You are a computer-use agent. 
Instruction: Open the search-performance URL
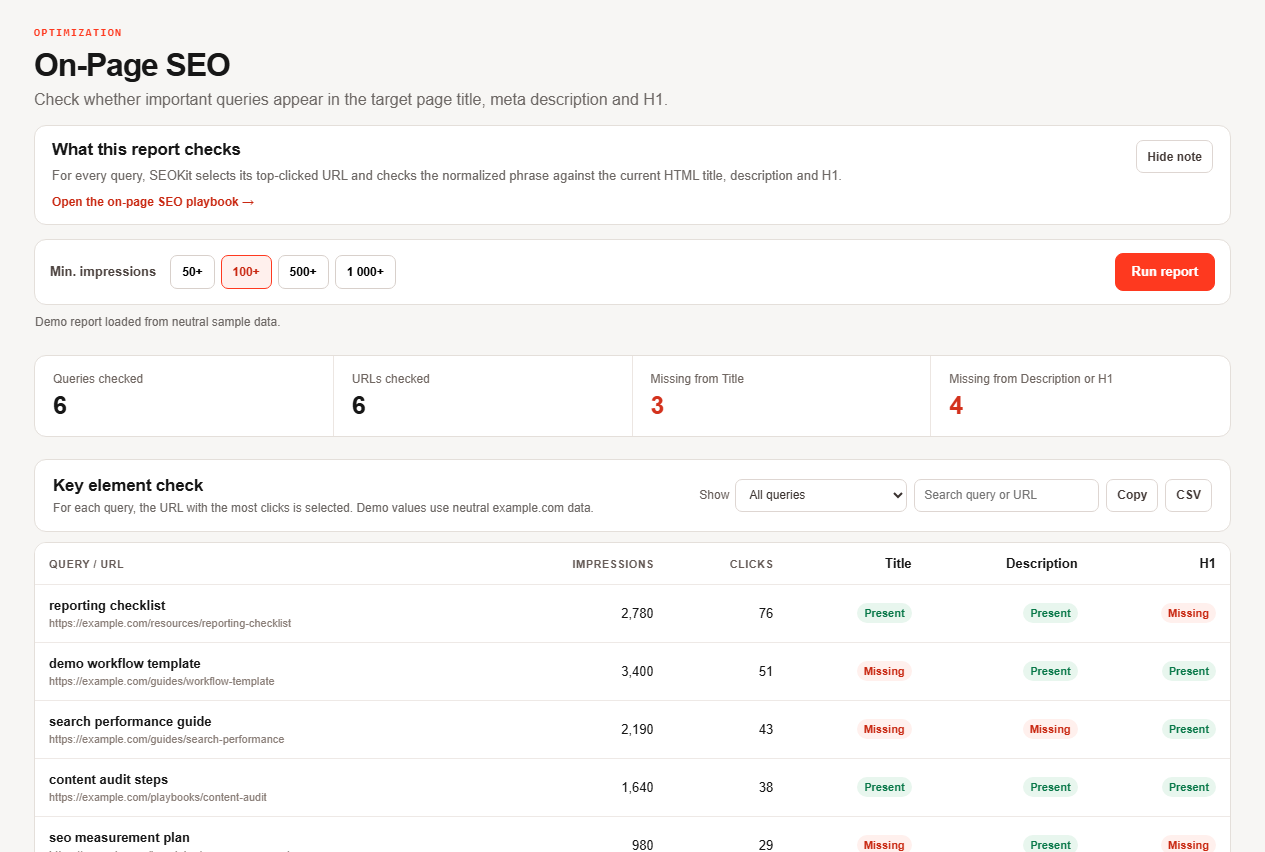167,739
